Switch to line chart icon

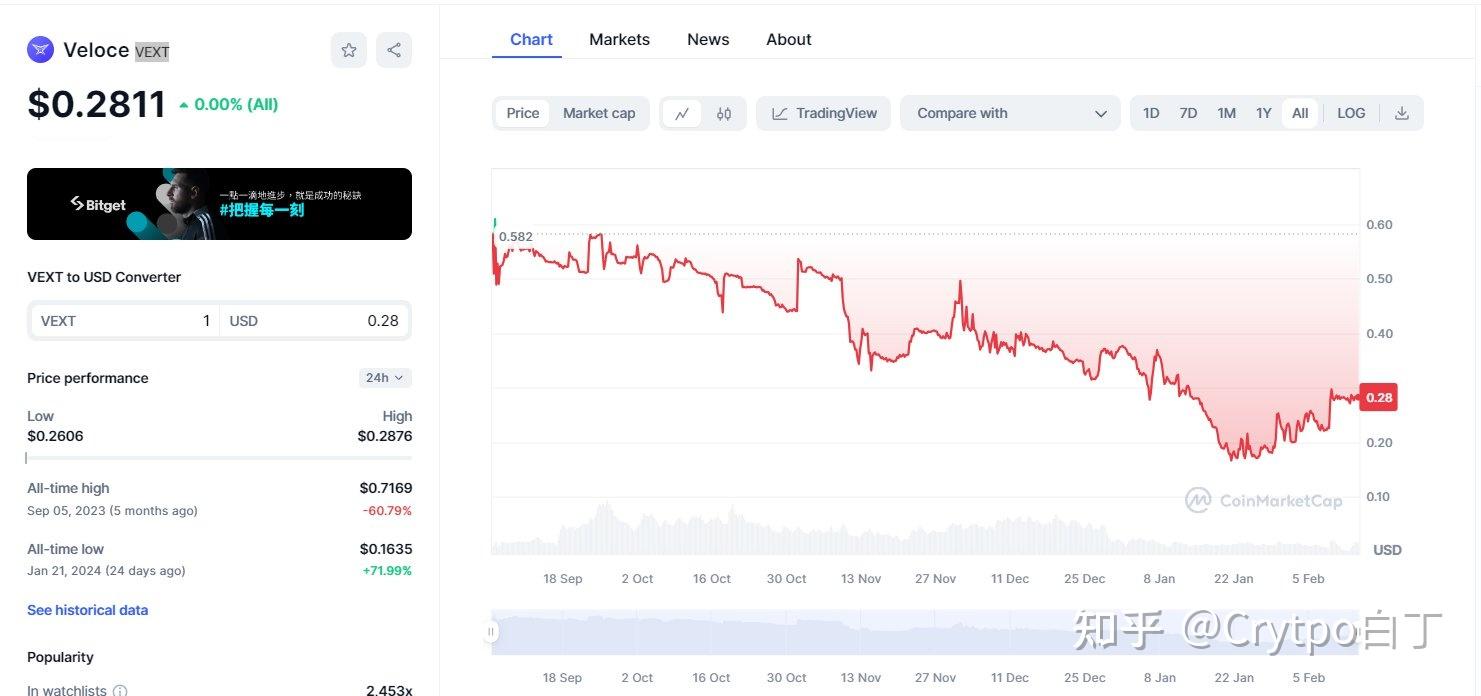(x=682, y=113)
